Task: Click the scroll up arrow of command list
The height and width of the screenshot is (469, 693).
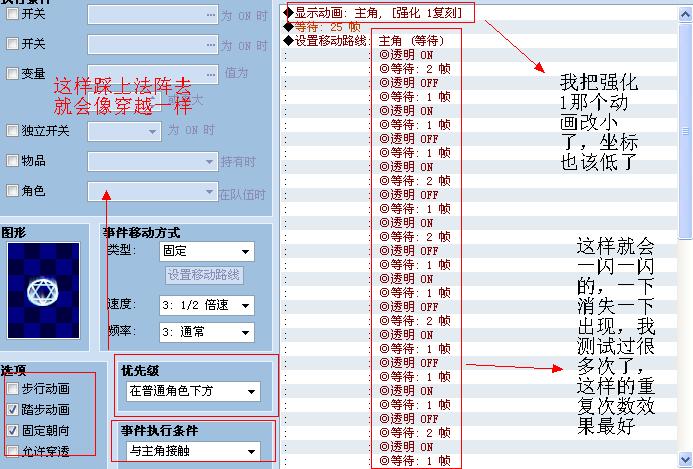Action: [x=685, y=14]
